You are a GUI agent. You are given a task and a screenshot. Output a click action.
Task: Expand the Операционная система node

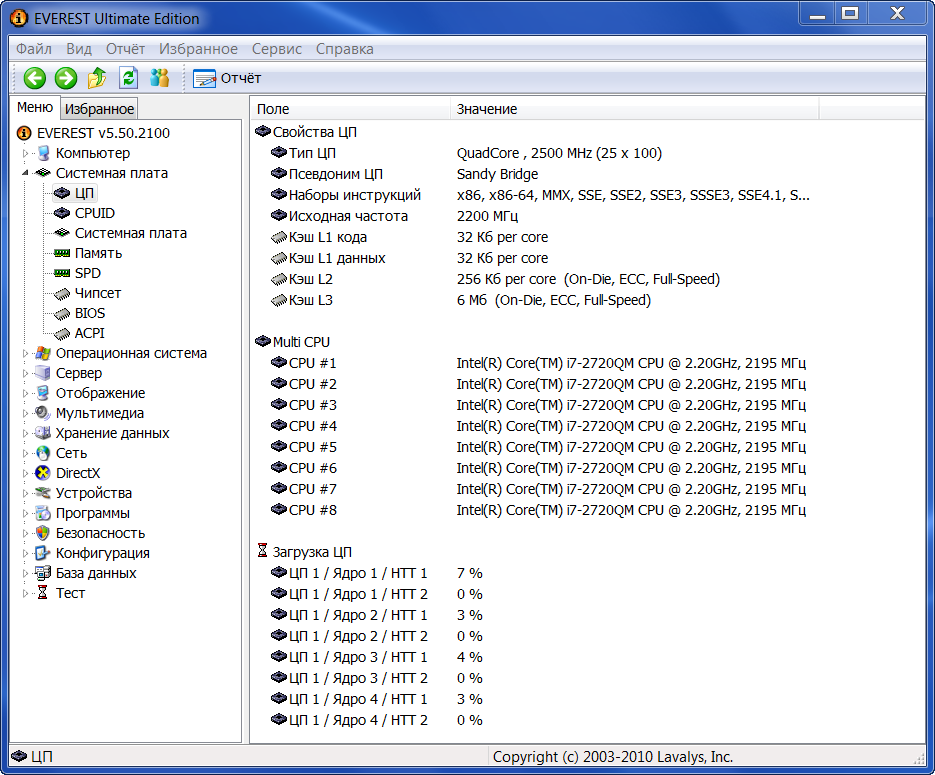25,353
